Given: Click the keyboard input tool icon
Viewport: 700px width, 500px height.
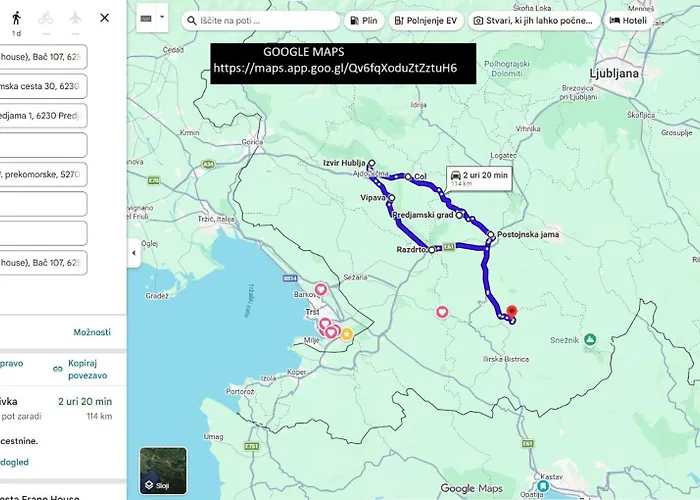Looking at the screenshot, I should [x=146, y=18].
